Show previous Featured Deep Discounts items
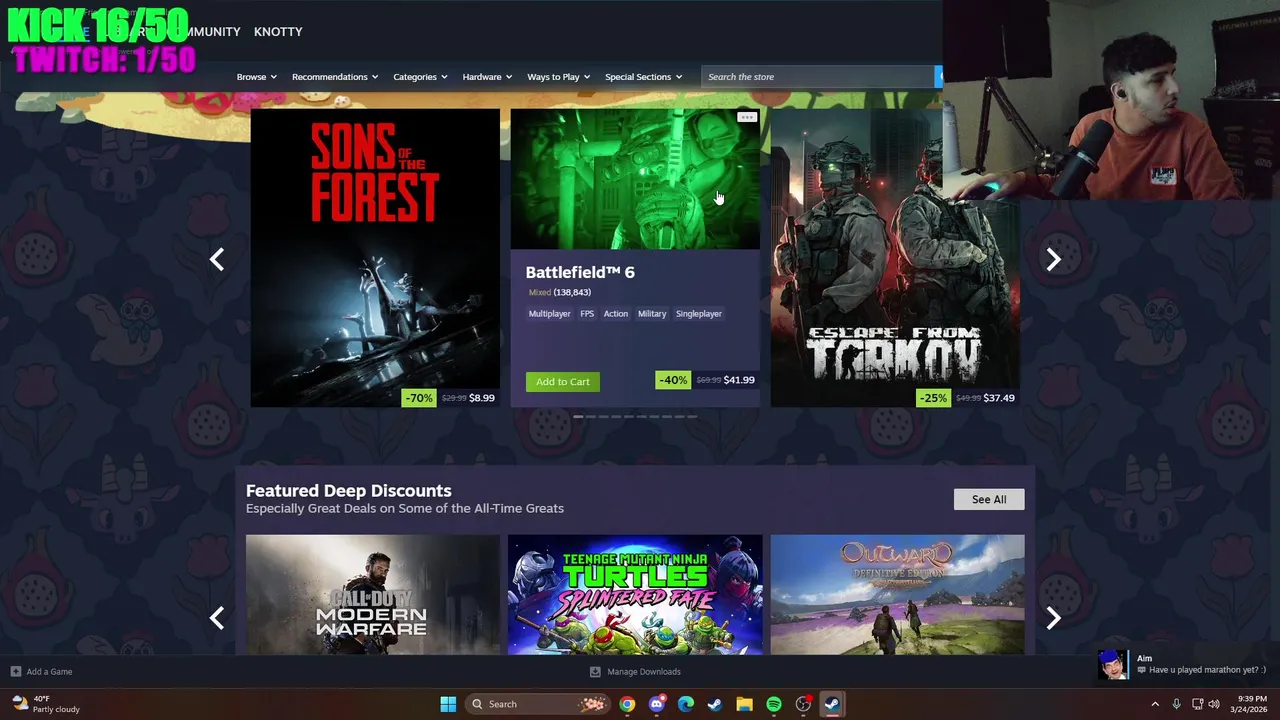This screenshot has width=1280, height=720. click(x=217, y=618)
